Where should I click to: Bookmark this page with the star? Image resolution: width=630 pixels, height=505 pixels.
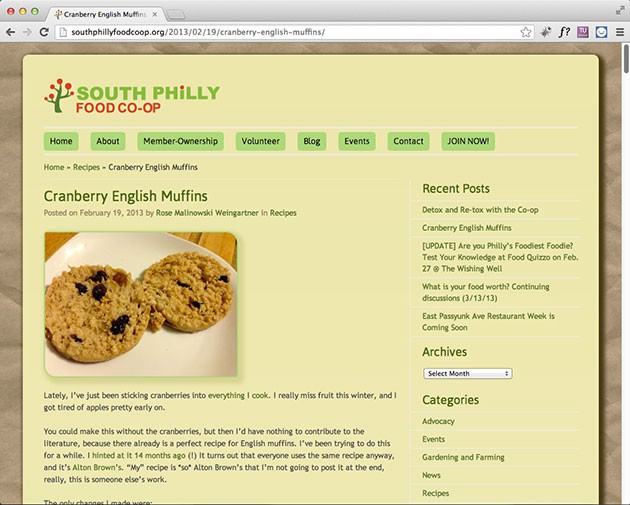526,32
